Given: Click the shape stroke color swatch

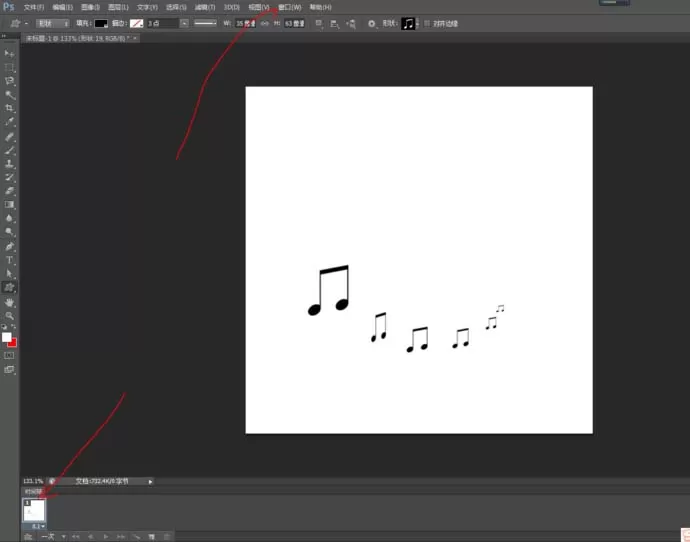Looking at the screenshot, I should 136,24.
